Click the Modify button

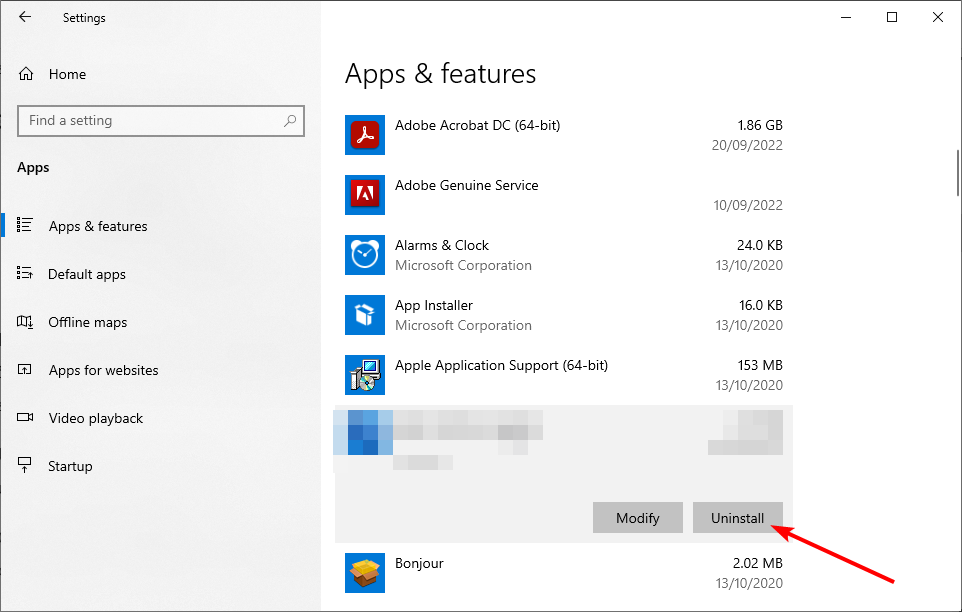[x=637, y=518]
